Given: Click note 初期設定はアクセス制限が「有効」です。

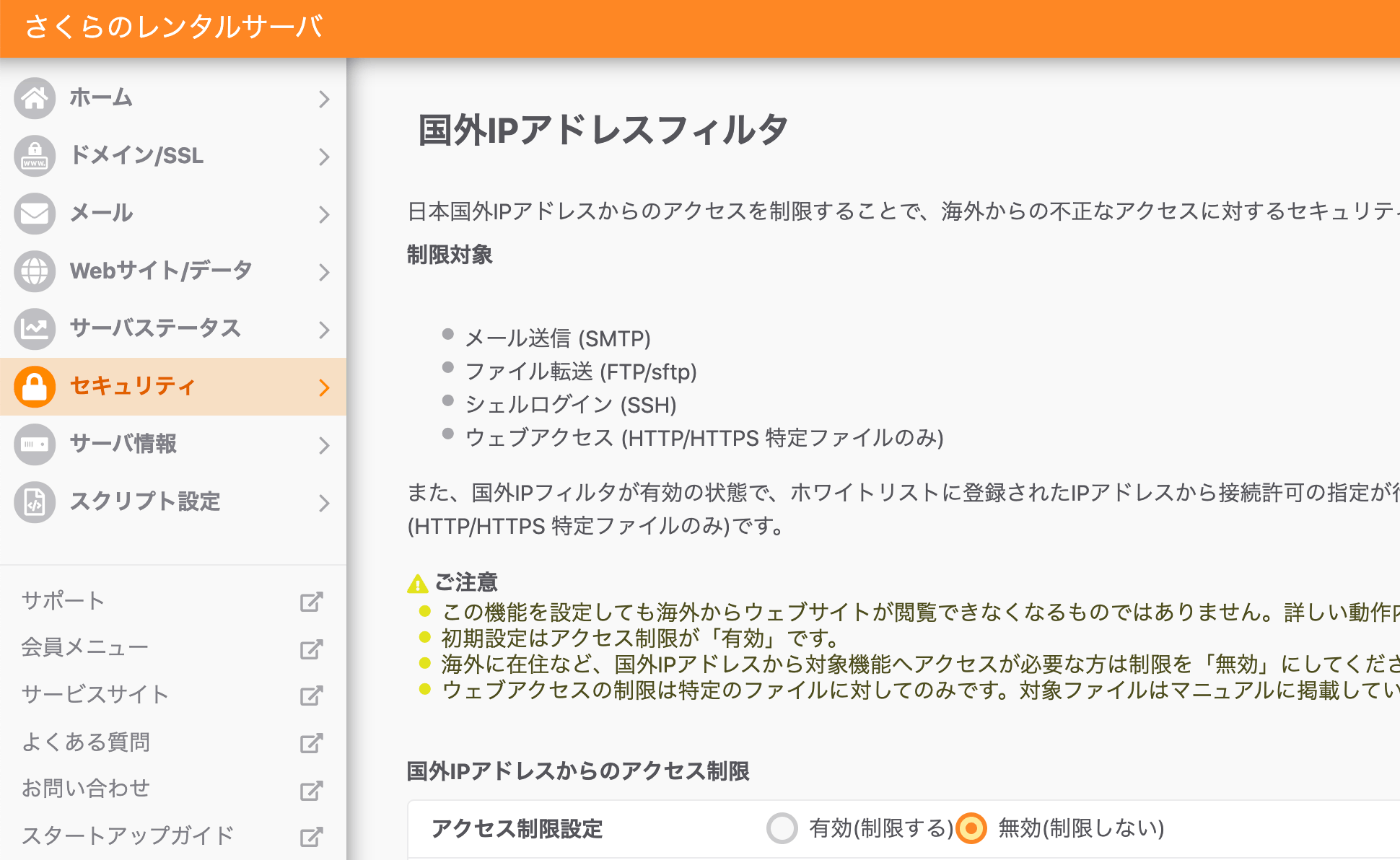Looking at the screenshot, I should 641,638.
